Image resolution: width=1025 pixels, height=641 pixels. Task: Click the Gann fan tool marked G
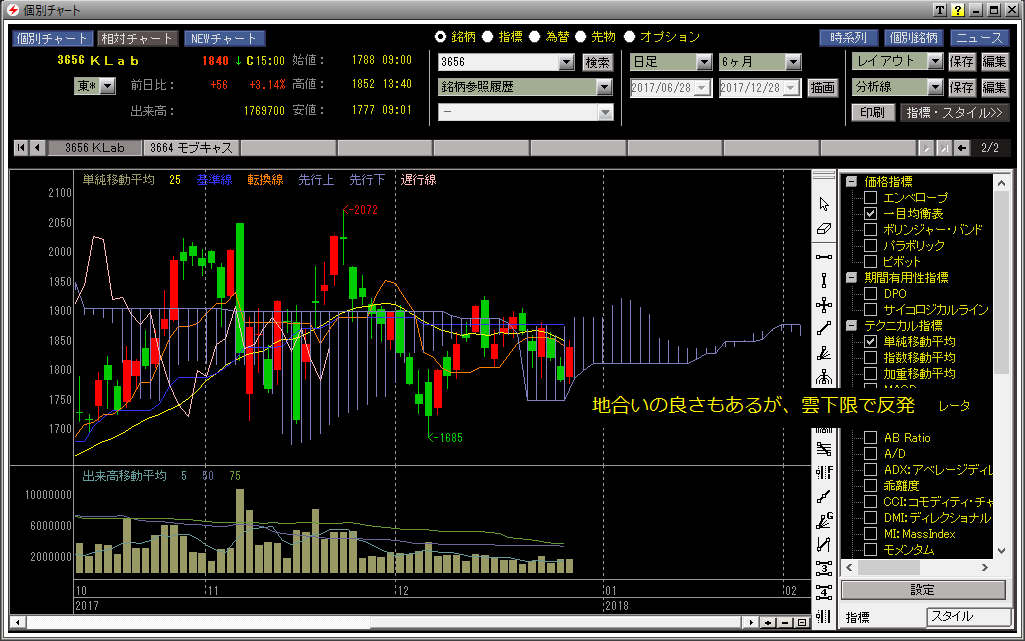pyautogui.click(x=824, y=520)
